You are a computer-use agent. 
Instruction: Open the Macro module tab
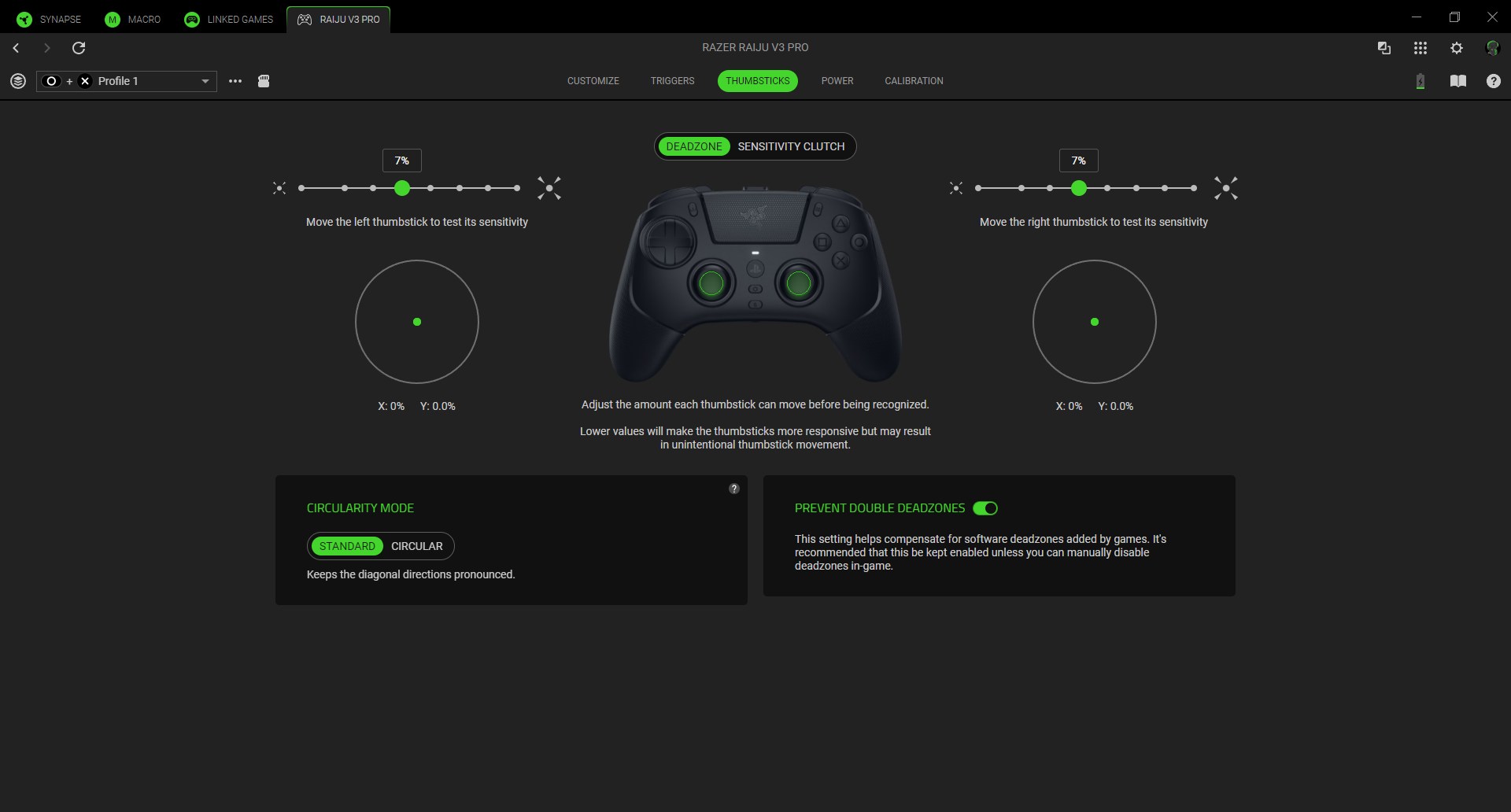(133, 19)
